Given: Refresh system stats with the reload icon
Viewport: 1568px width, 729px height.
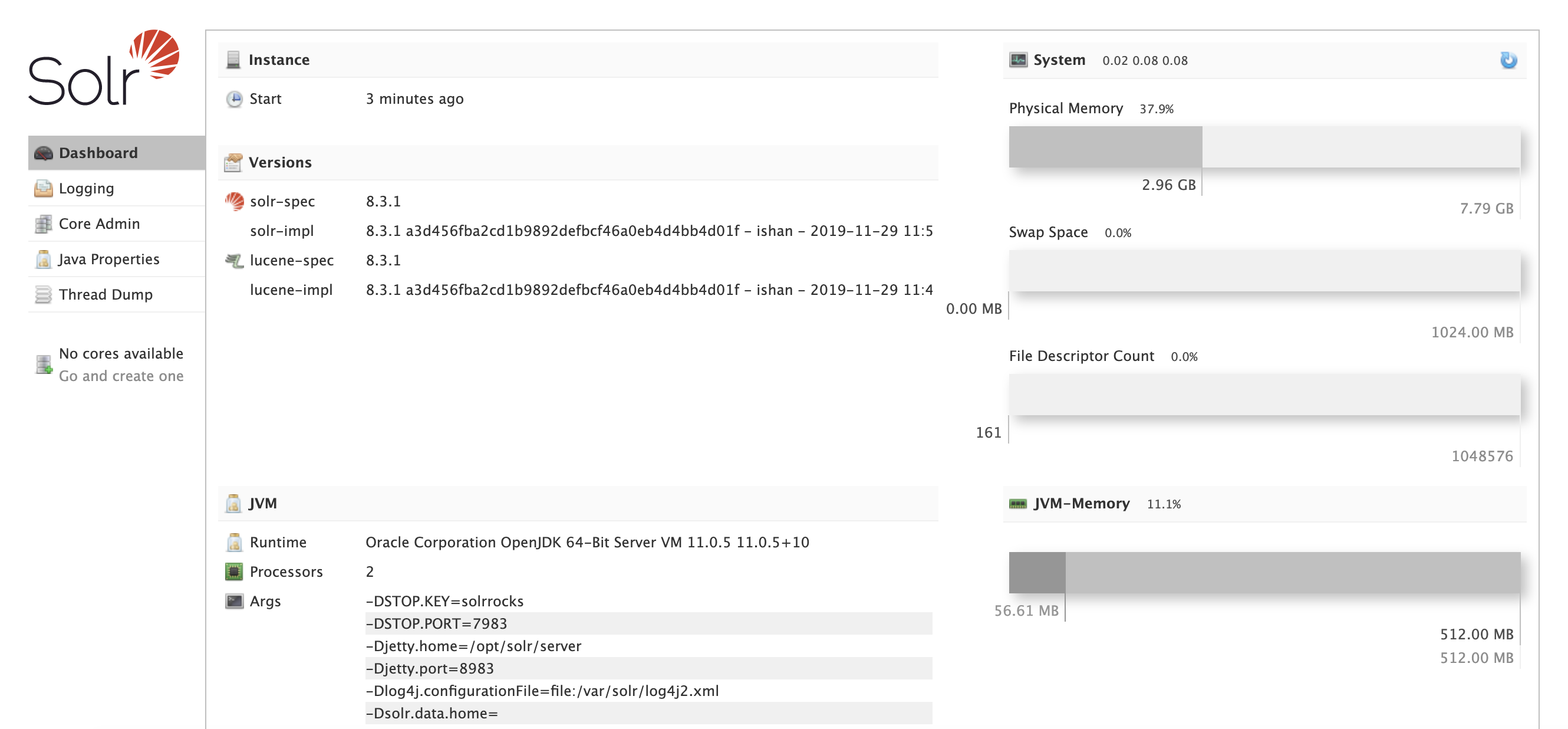Looking at the screenshot, I should 1508,60.
